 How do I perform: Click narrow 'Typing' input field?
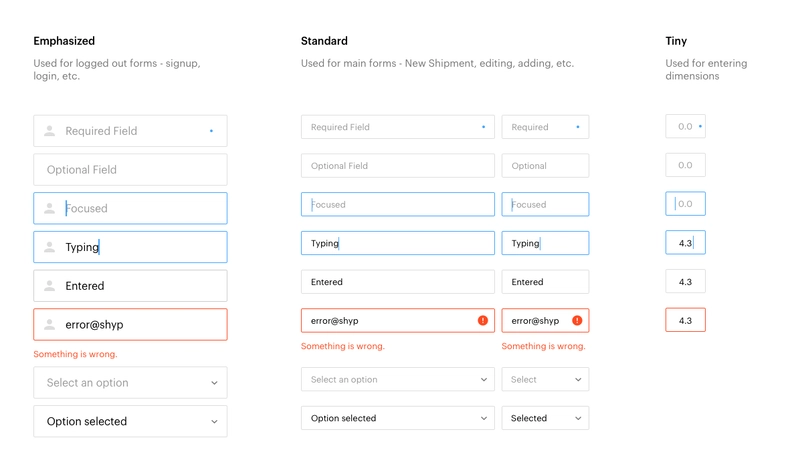(x=545, y=243)
